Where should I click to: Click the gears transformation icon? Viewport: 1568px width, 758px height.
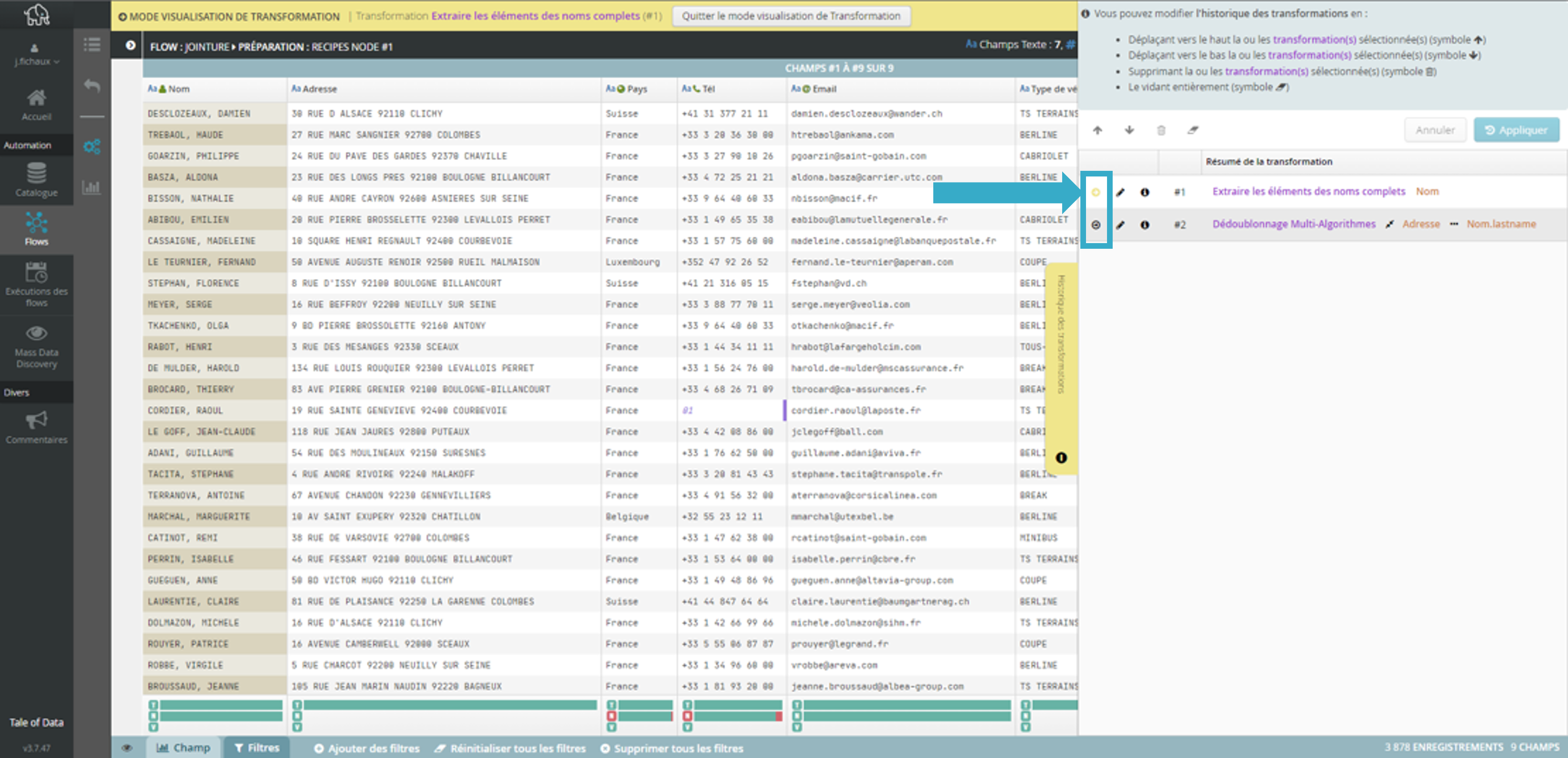92,147
